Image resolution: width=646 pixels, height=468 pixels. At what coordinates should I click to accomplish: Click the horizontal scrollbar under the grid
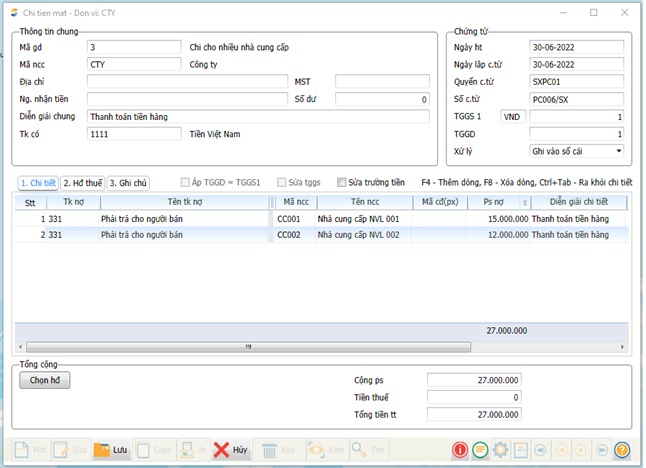250,347
